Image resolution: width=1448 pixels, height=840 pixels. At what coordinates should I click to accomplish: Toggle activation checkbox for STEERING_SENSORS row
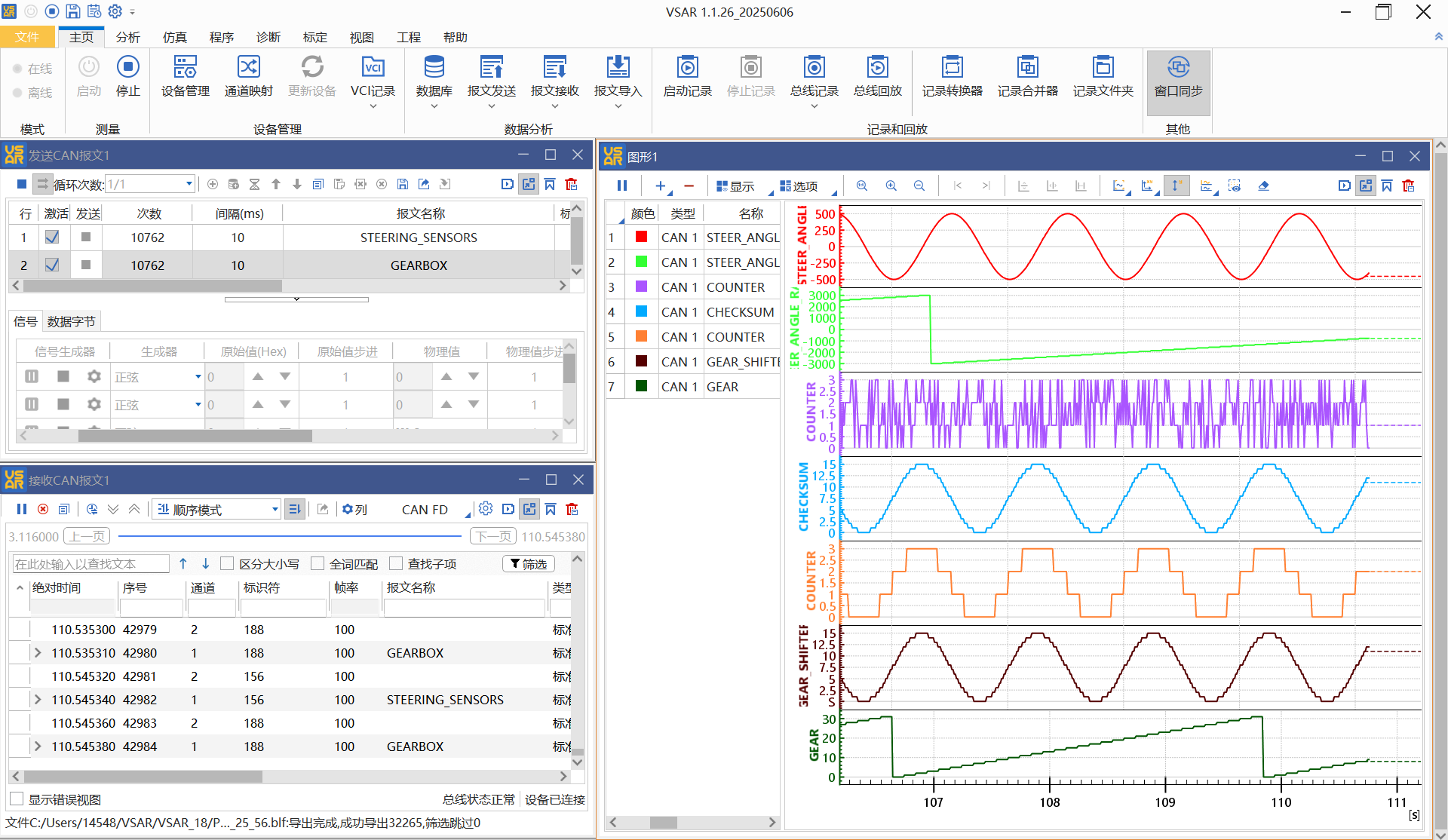pyautogui.click(x=52, y=237)
